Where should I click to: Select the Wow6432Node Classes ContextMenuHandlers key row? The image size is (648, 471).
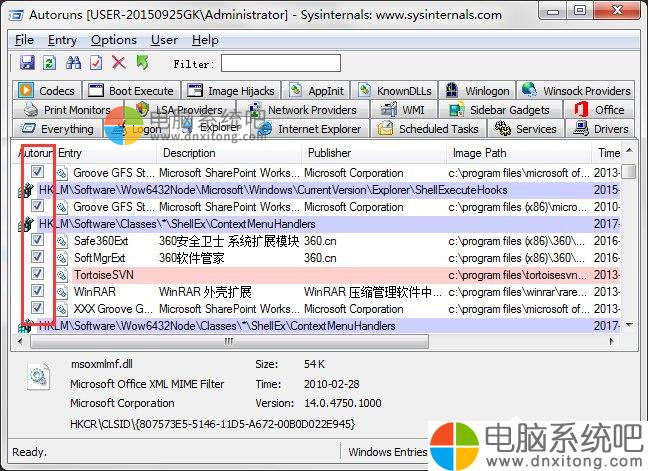click(x=318, y=326)
